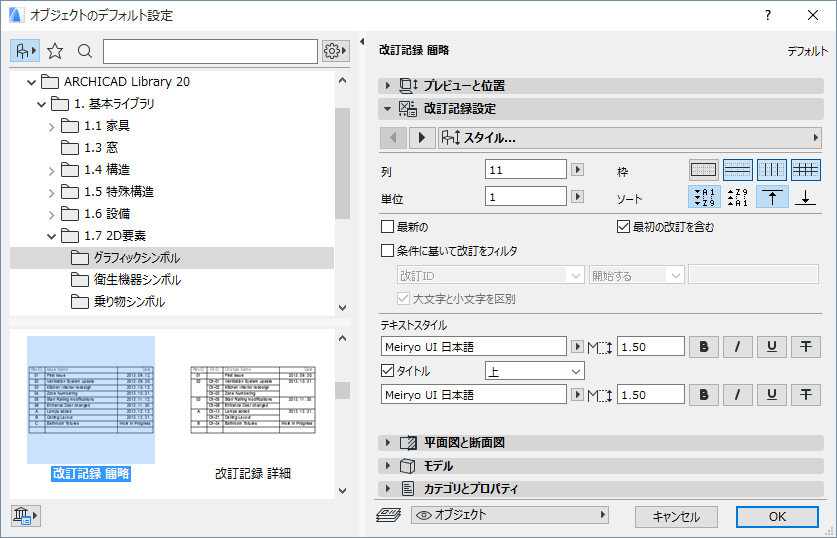Open library settings gear menu
837x538 pixels.
tap(335, 51)
